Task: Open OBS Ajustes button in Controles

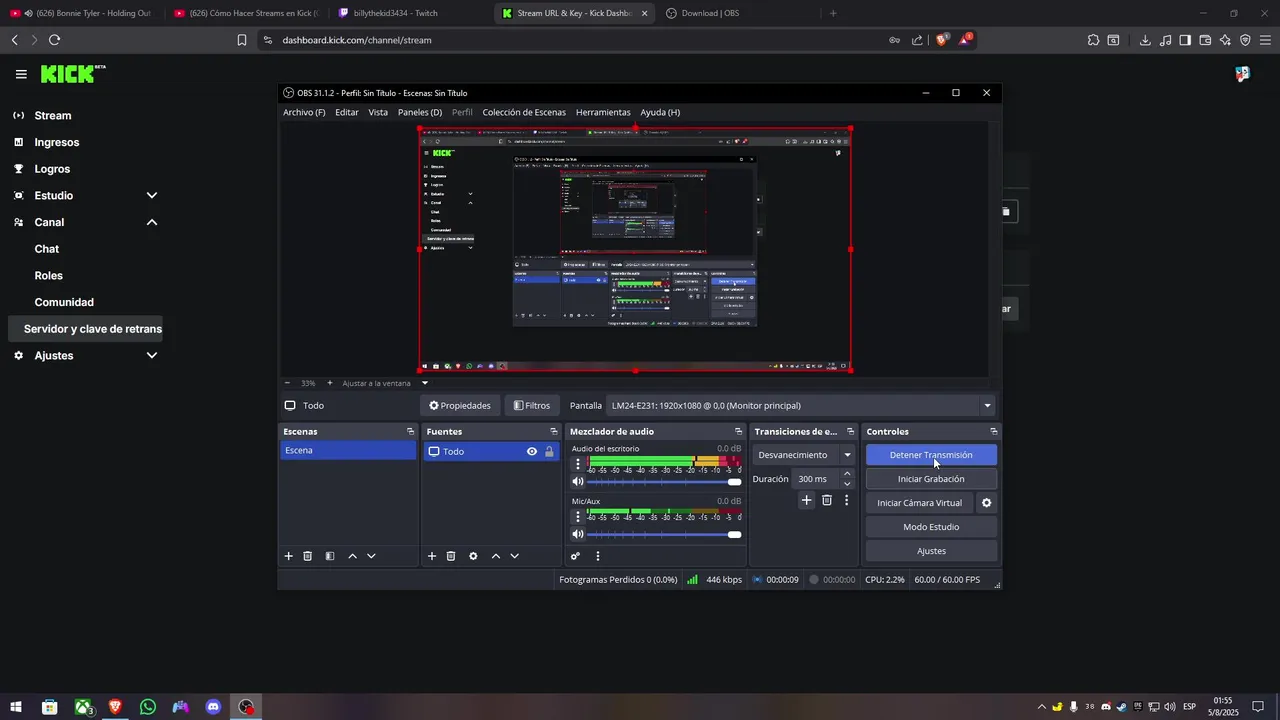Action: (931, 551)
